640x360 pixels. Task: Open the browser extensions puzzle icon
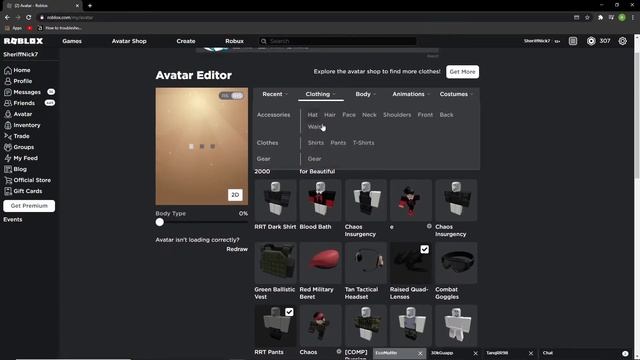point(600,18)
